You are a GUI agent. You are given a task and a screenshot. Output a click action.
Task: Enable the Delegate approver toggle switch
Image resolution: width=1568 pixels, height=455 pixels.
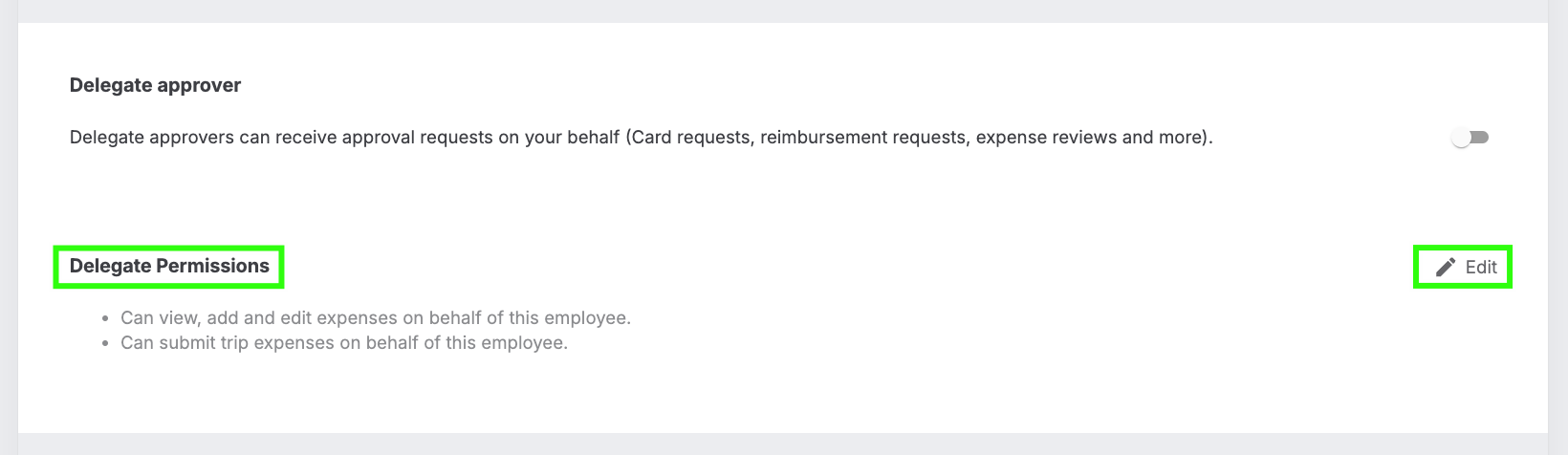pyautogui.click(x=1470, y=138)
